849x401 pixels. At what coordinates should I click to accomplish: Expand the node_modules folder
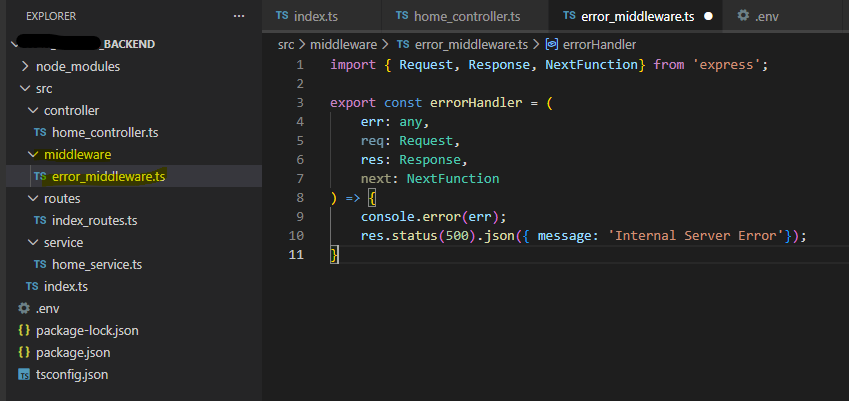tap(25, 66)
